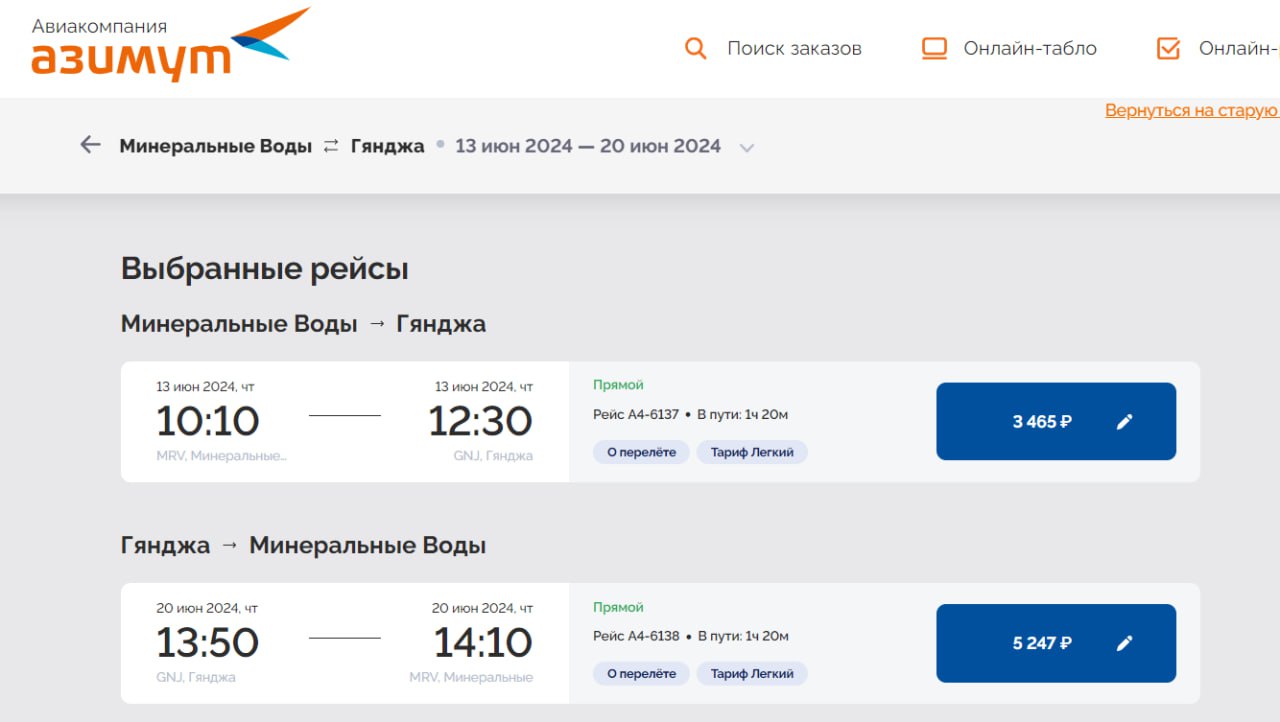
Task: Open the Онлайн-табло menu item
Action: (x=1030, y=48)
